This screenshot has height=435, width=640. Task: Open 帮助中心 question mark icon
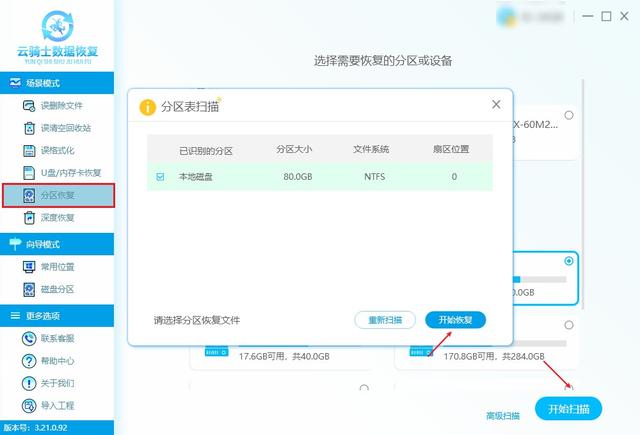tap(29, 361)
